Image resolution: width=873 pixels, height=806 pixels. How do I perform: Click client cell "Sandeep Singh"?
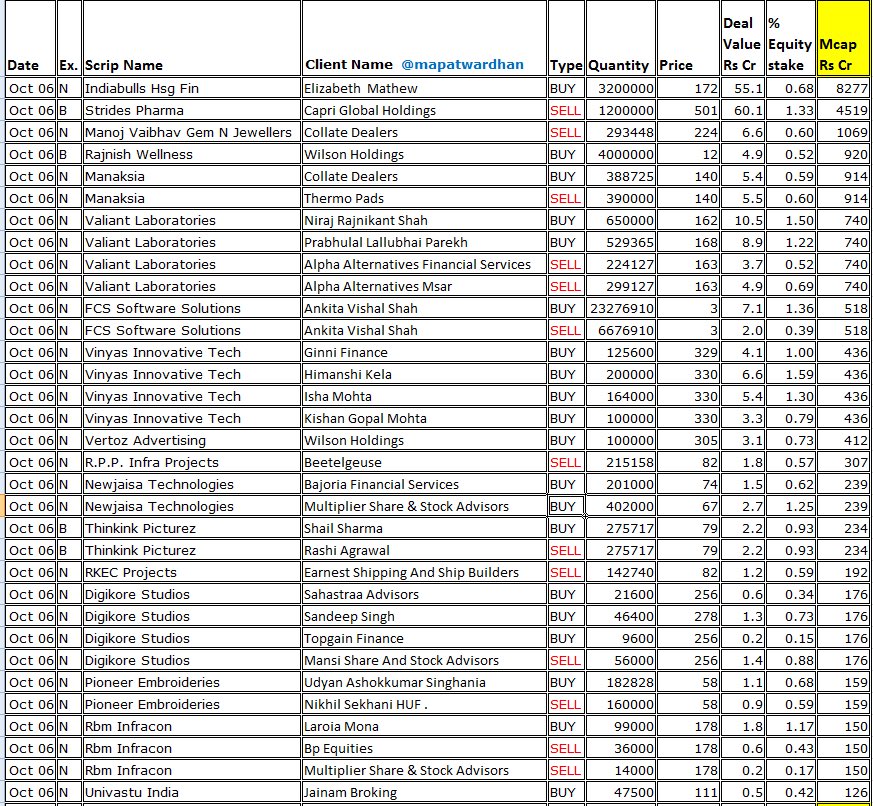tap(424, 616)
